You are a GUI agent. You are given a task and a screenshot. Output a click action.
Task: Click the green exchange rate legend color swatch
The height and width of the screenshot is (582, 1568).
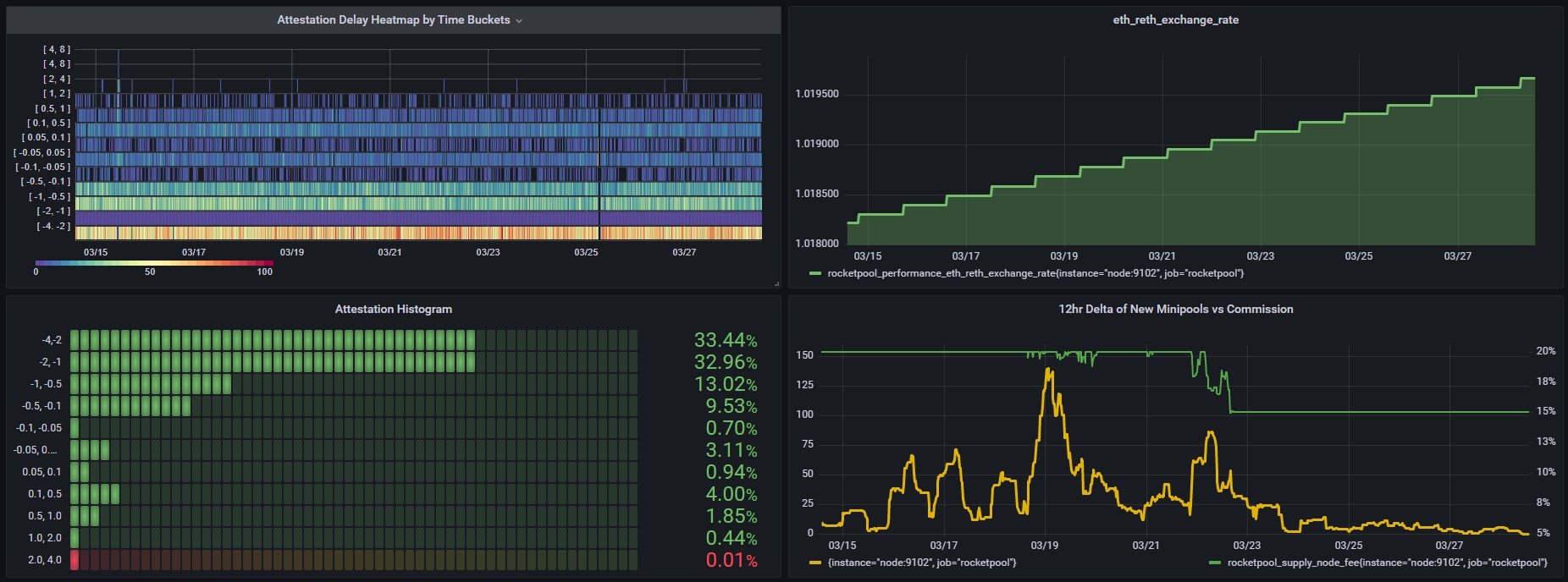pyautogui.click(x=815, y=273)
